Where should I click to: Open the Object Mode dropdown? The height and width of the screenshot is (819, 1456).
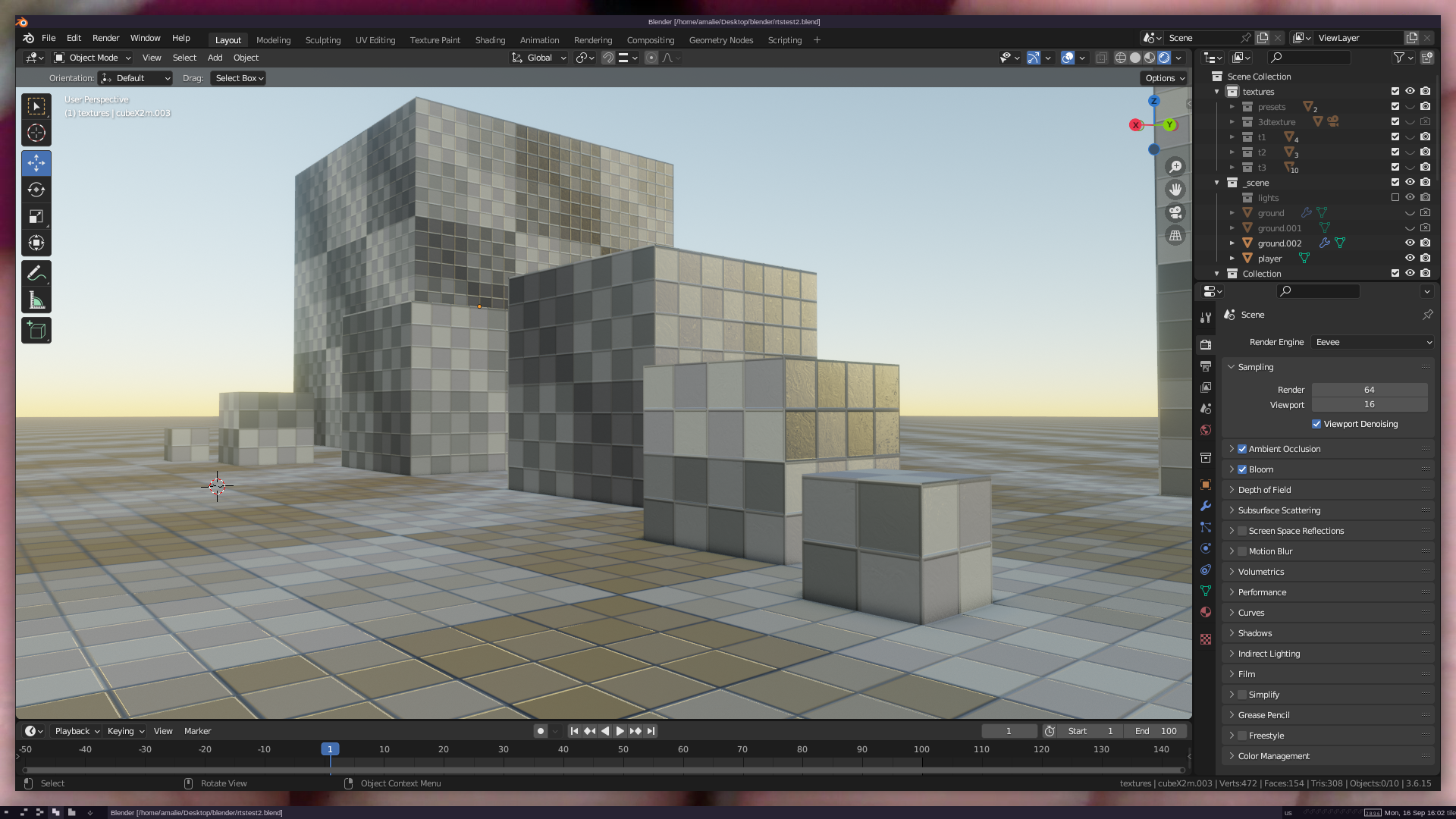93,58
